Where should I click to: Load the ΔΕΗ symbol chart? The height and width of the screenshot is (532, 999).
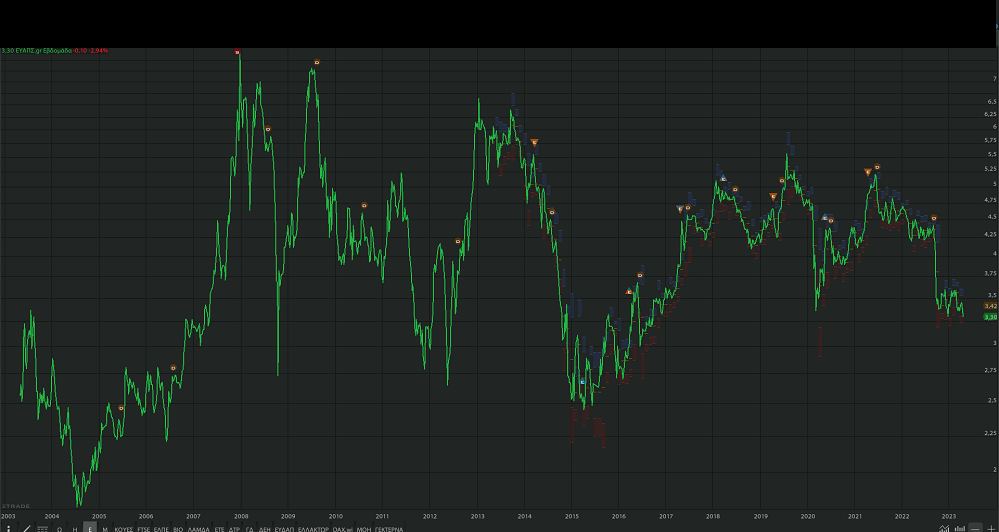click(x=265, y=529)
